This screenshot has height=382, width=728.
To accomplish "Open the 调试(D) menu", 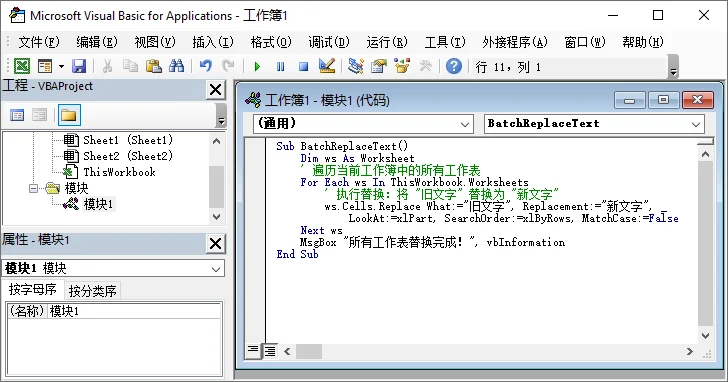I will click(329, 42).
